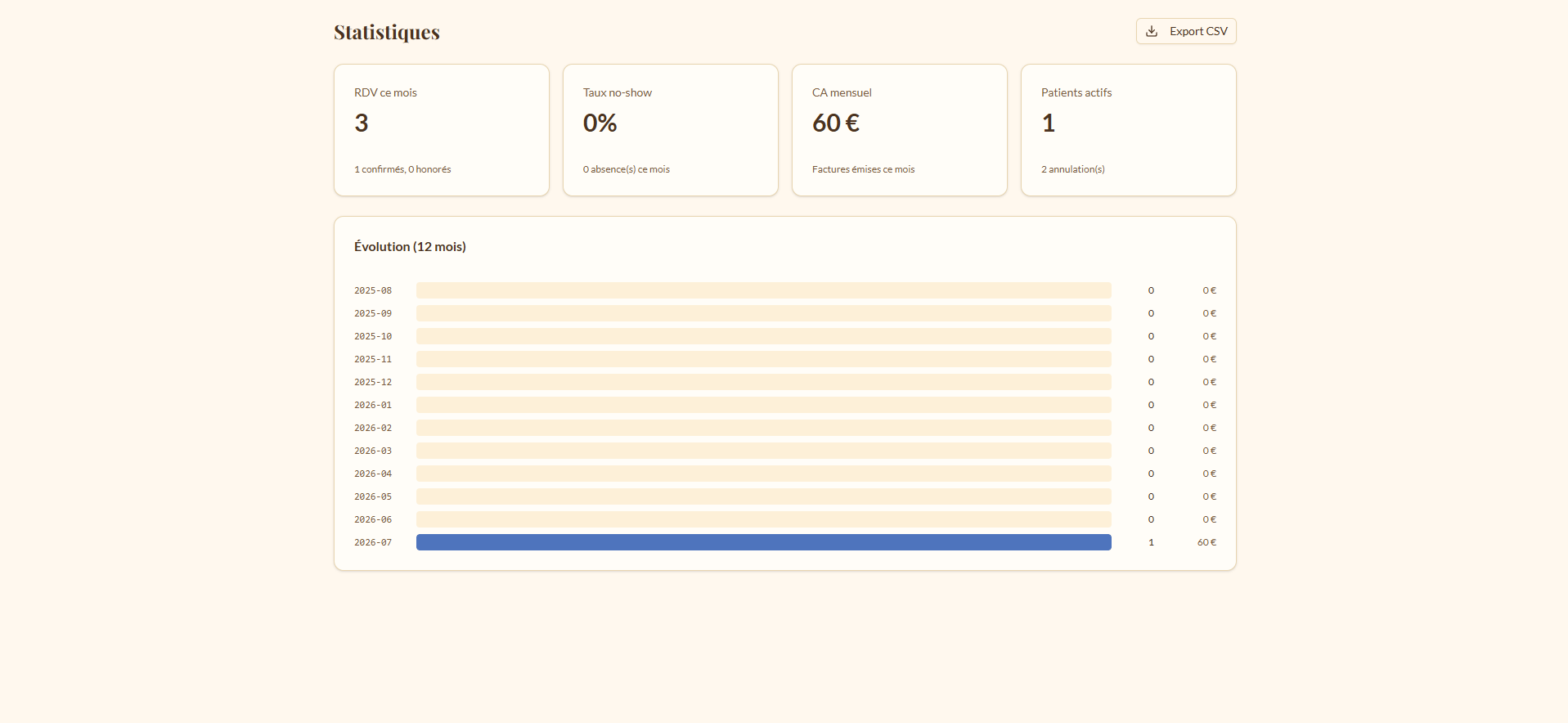1568x723 pixels.
Task: Click the Export CSV button
Action: pyautogui.click(x=1185, y=31)
